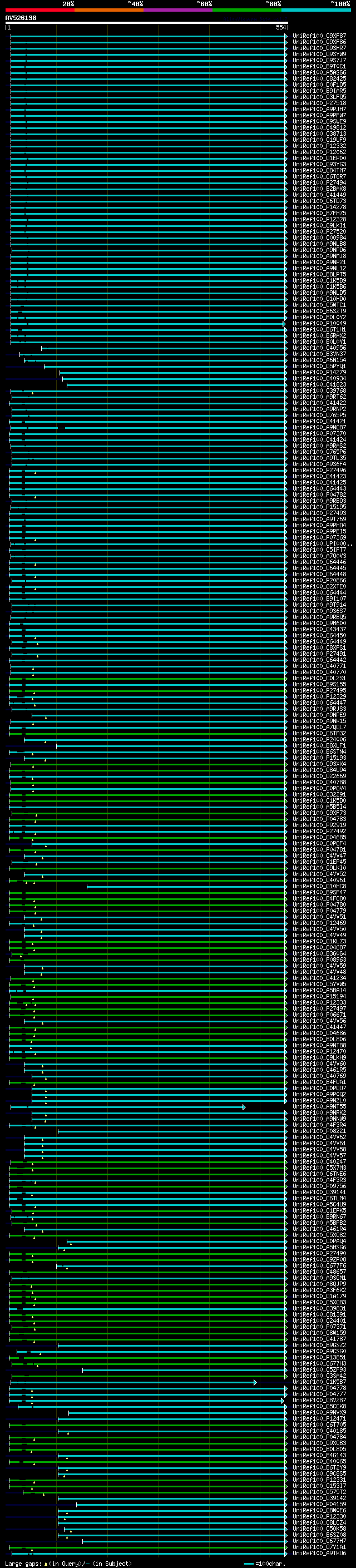Select label UniRef100_C1K5B7
The image size is (356, 1568).
(319, 1382)
